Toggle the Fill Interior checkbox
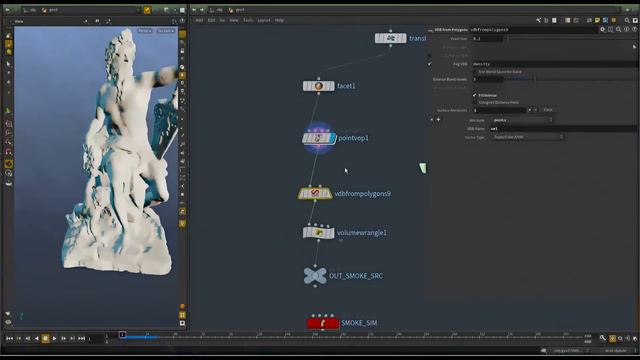This screenshot has width=640, height=360. pos(475,95)
